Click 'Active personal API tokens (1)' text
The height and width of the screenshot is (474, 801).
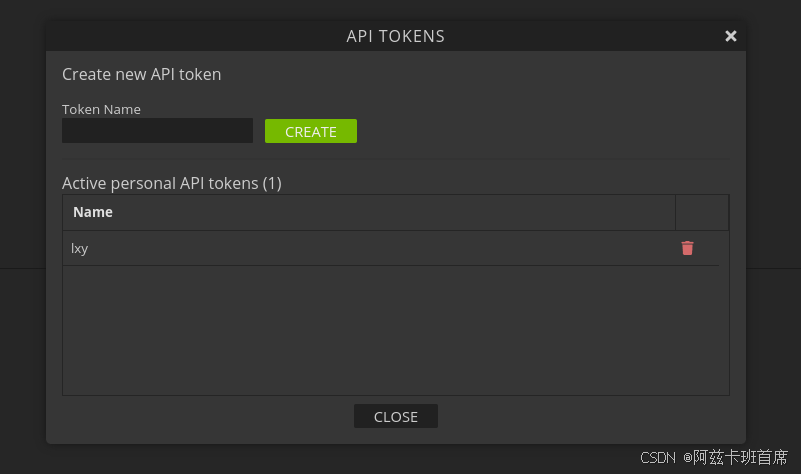click(x=172, y=183)
